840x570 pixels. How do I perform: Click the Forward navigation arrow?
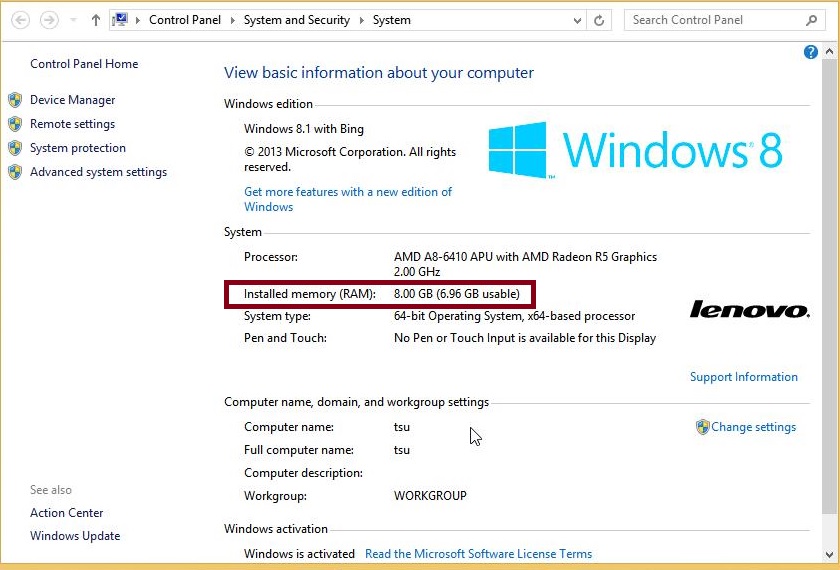point(49,20)
